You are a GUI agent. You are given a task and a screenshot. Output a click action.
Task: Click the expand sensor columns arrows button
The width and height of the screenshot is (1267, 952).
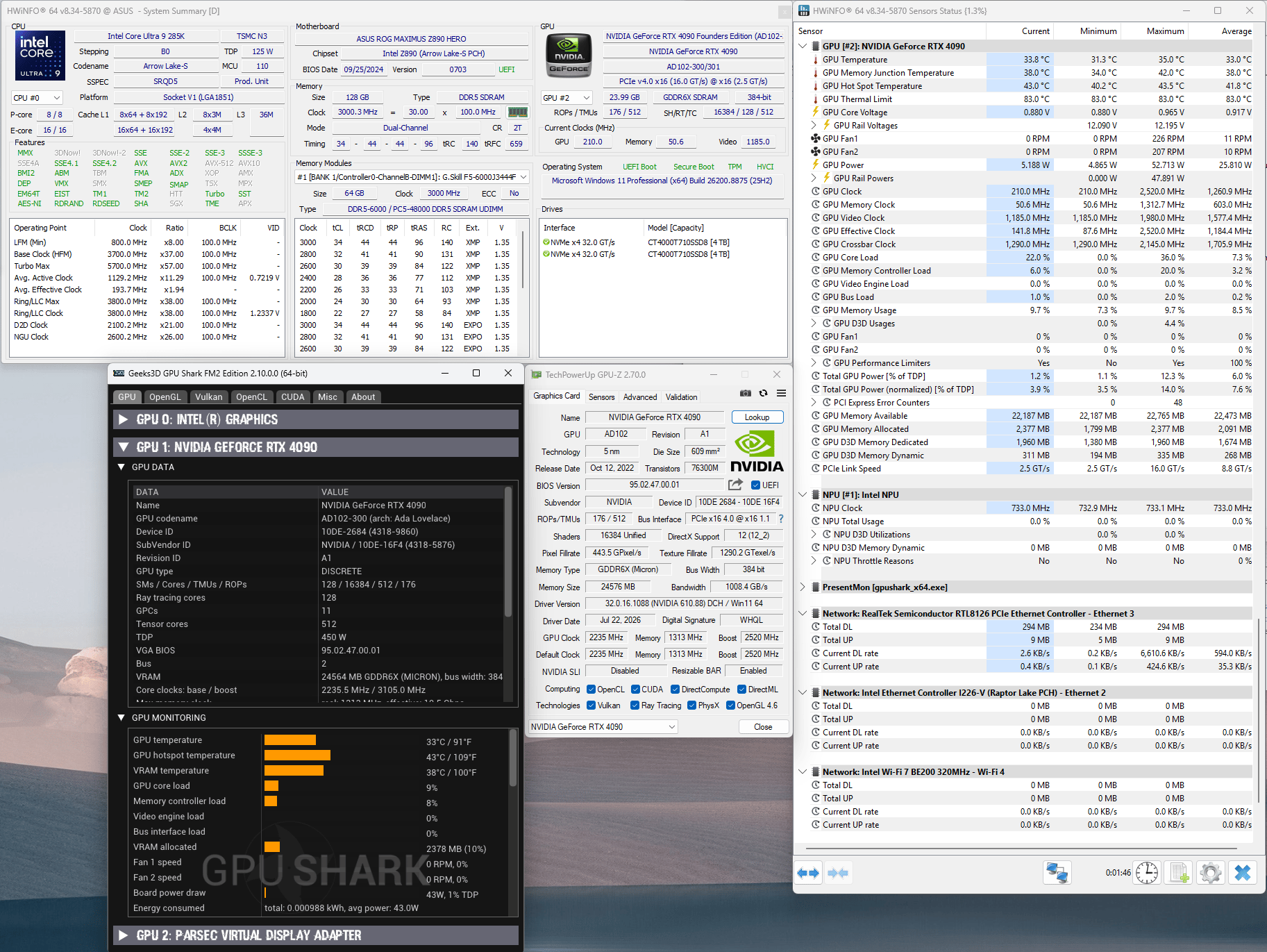[808, 873]
